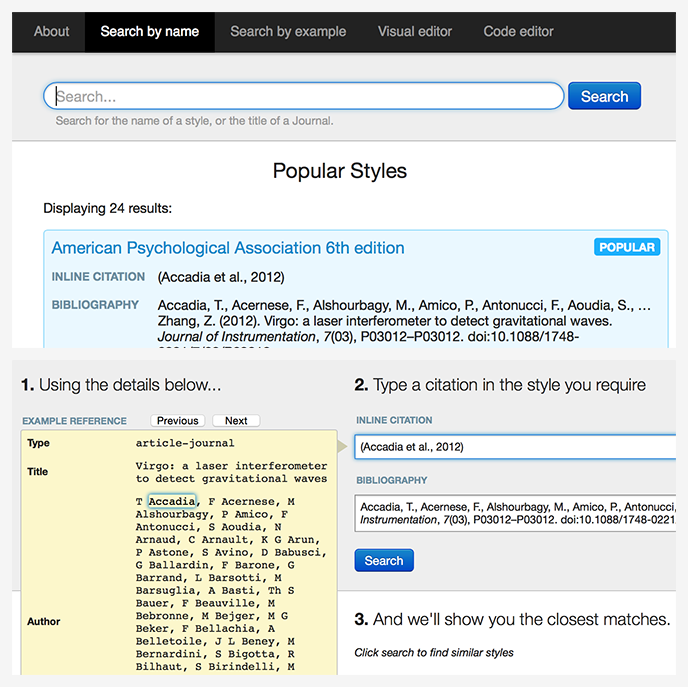
Task: Switch to Search by example tab
Action: click(x=288, y=32)
